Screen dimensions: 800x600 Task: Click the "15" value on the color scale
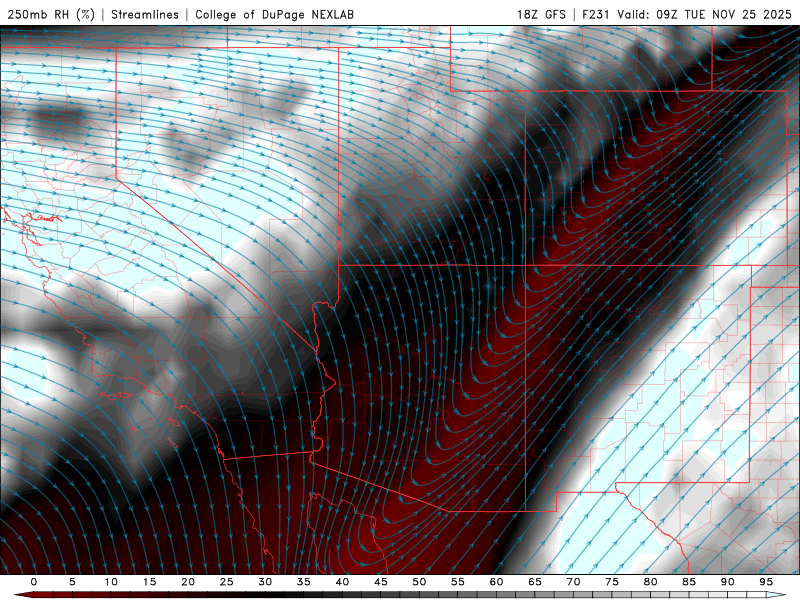[149, 582]
